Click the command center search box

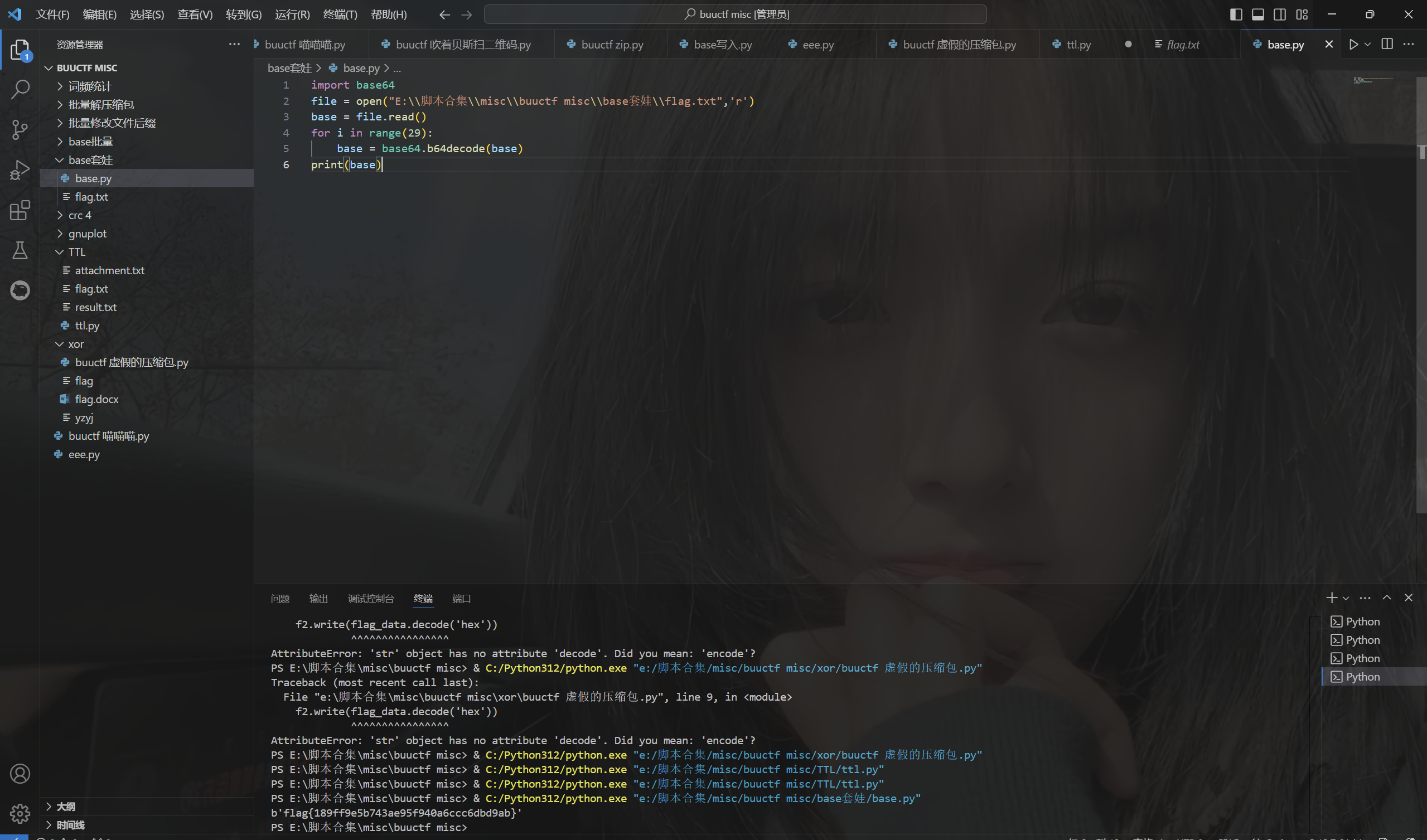coord(735,14)
